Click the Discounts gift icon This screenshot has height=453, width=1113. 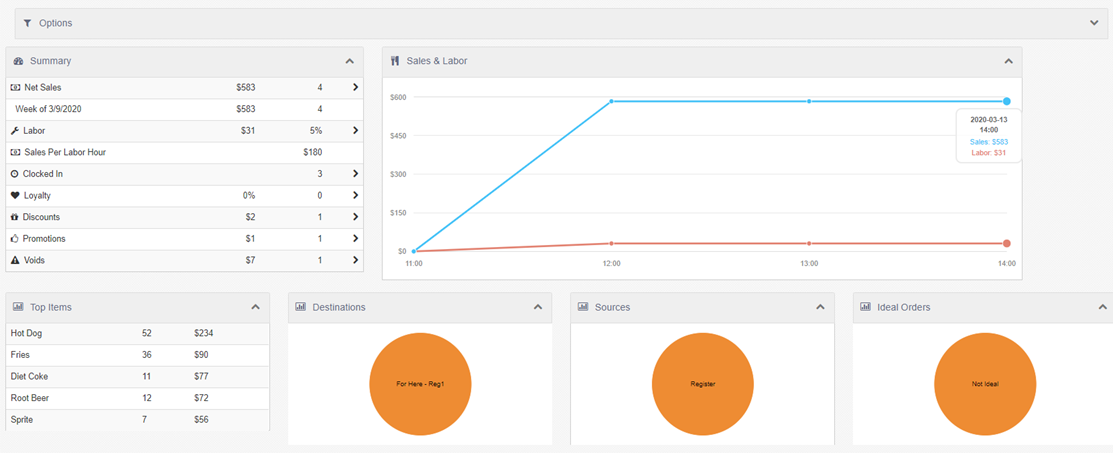15,217
